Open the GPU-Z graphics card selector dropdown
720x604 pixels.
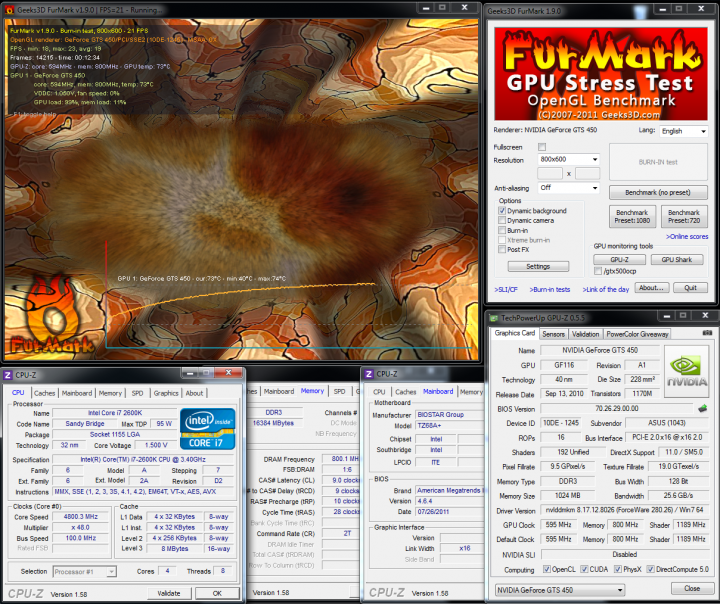tap(560, 590)
